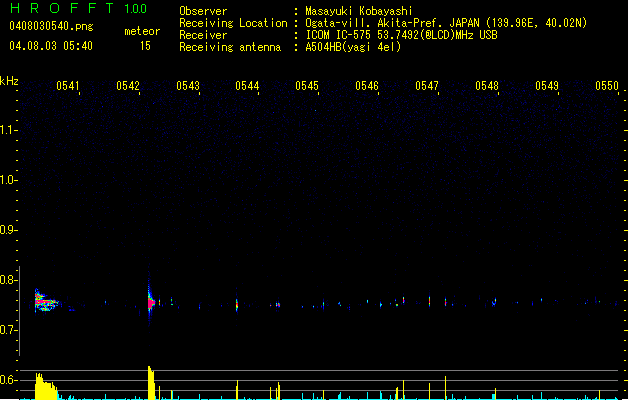
Task: Click the date stamp 04.08.03 05:40
Action: click(51, 46)
